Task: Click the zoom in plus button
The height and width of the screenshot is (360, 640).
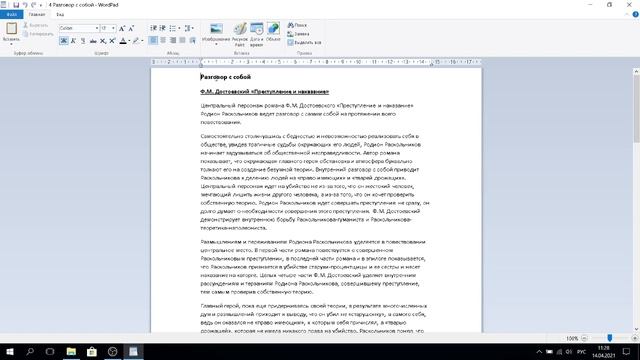Action: pos(634,338)
